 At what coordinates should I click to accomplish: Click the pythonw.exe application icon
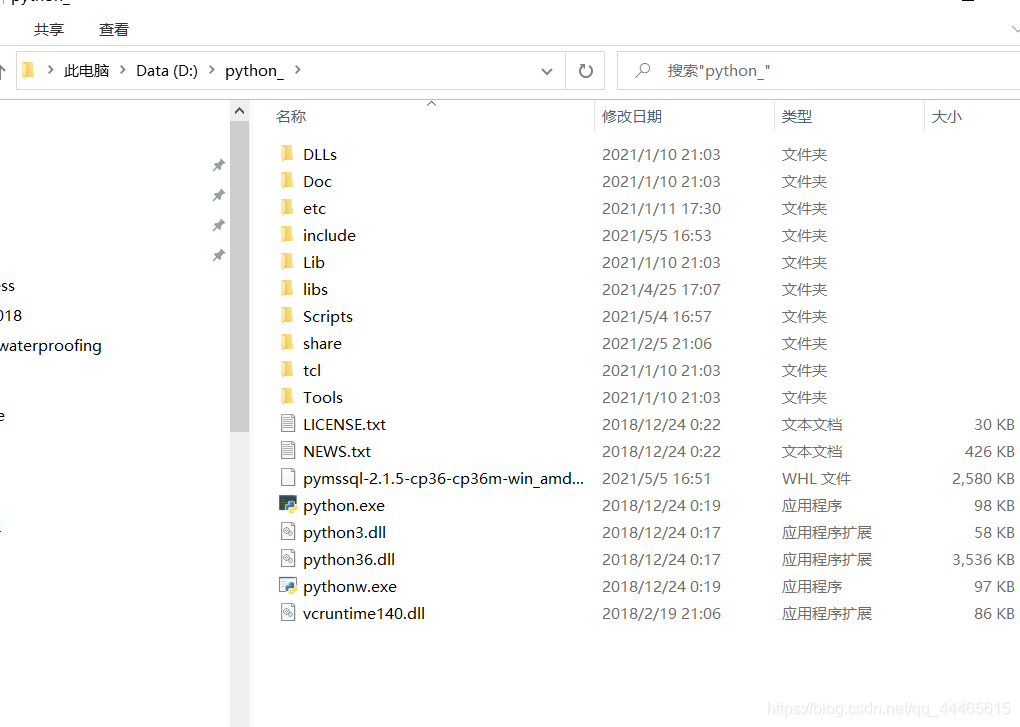(288, 586)
